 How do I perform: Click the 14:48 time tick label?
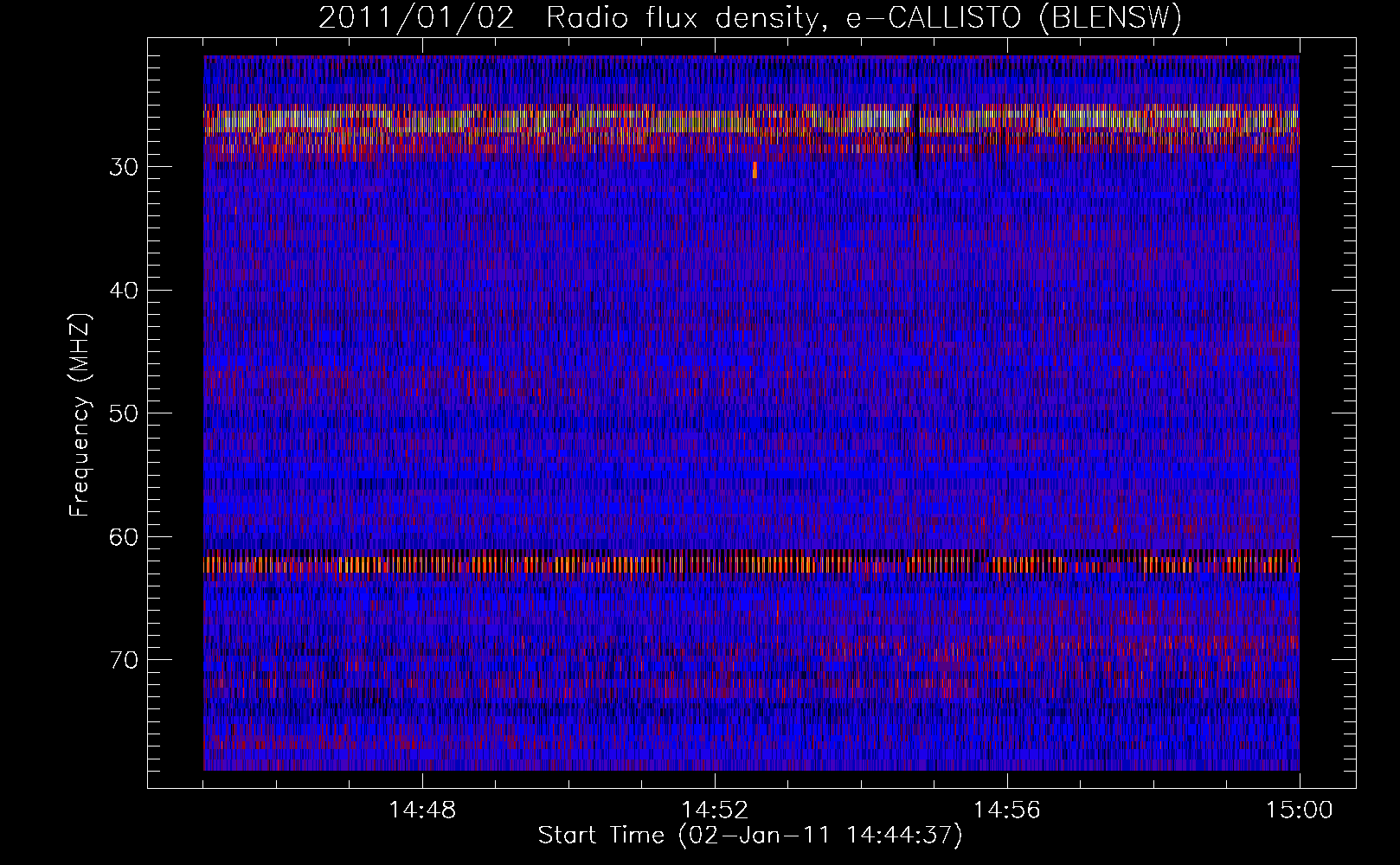coord(422,811)
